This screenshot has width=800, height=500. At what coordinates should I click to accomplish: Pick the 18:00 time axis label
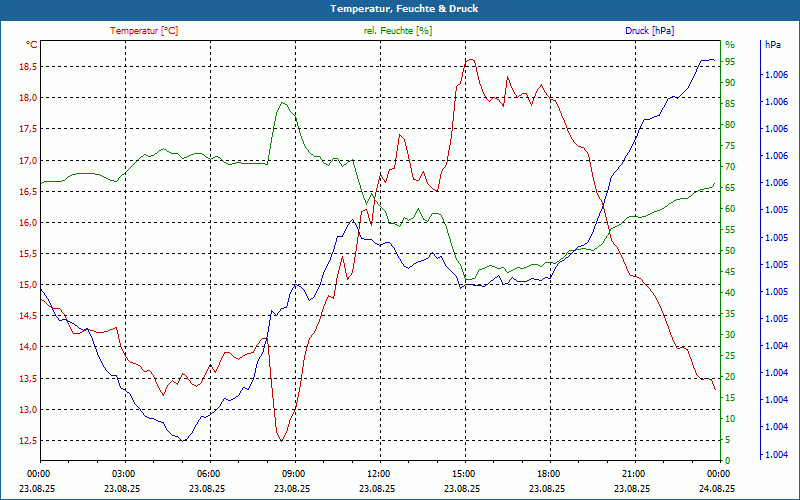click(548, 473)
